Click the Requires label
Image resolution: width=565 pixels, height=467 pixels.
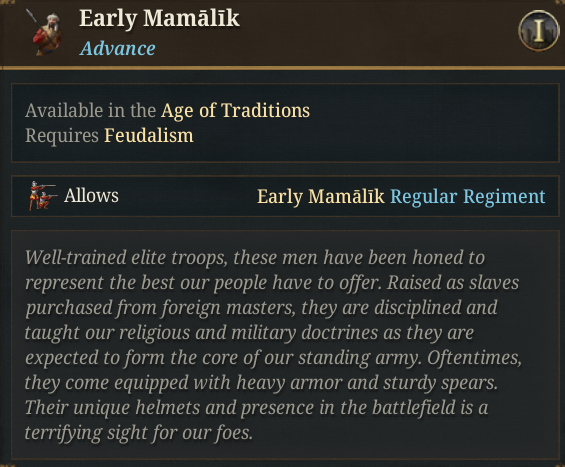(62, 136)
